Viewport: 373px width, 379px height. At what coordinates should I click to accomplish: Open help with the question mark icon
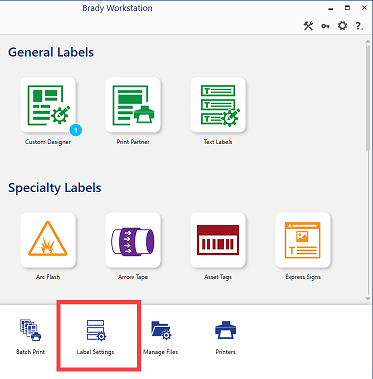coord(359,26)
